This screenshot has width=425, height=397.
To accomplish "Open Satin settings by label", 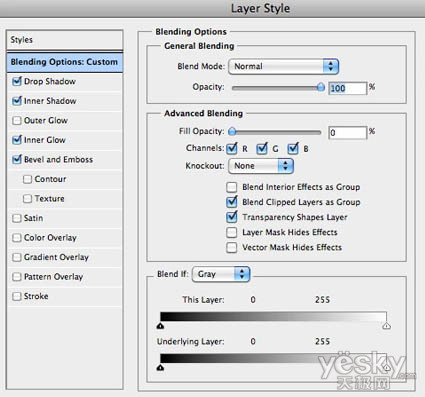I will click(33, 218).
